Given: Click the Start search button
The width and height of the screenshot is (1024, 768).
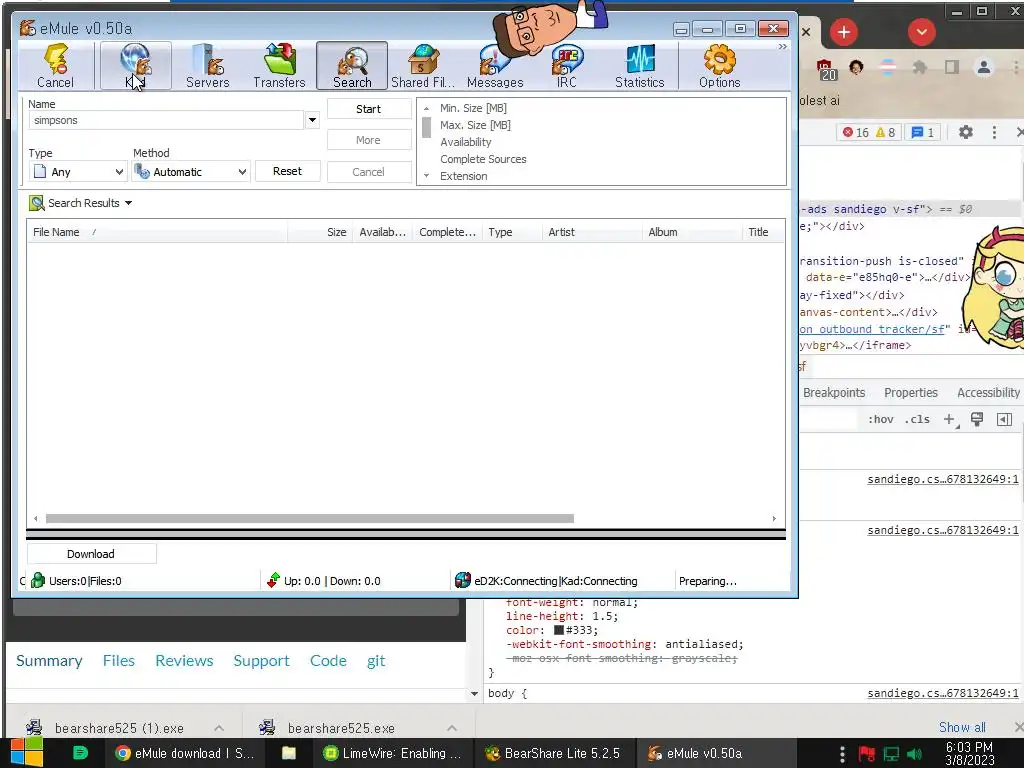Looking at the screenshot, I should coord(369,109).
